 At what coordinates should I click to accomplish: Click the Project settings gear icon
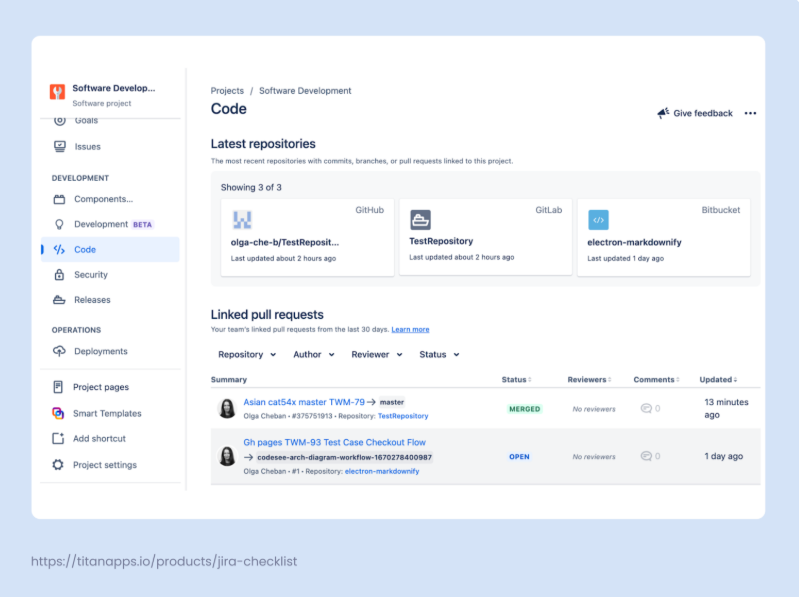(59, 465)
